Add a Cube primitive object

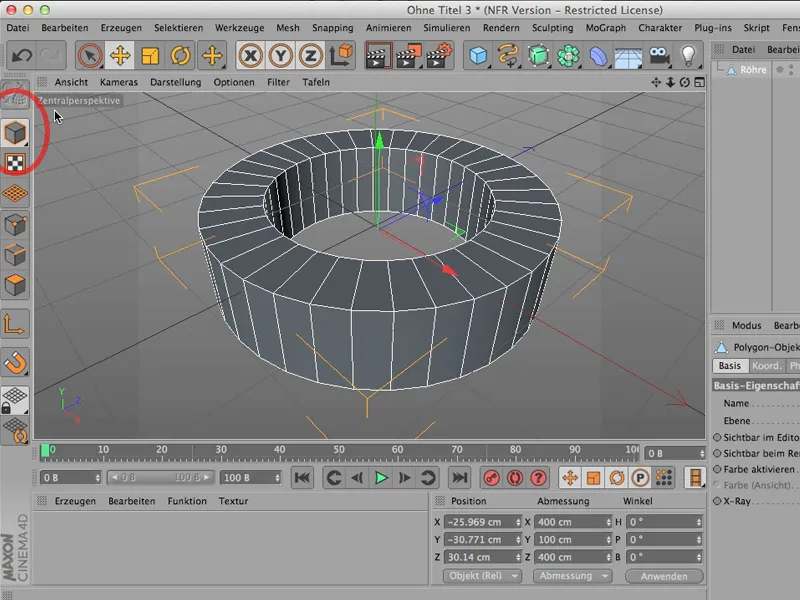point(479,56)
